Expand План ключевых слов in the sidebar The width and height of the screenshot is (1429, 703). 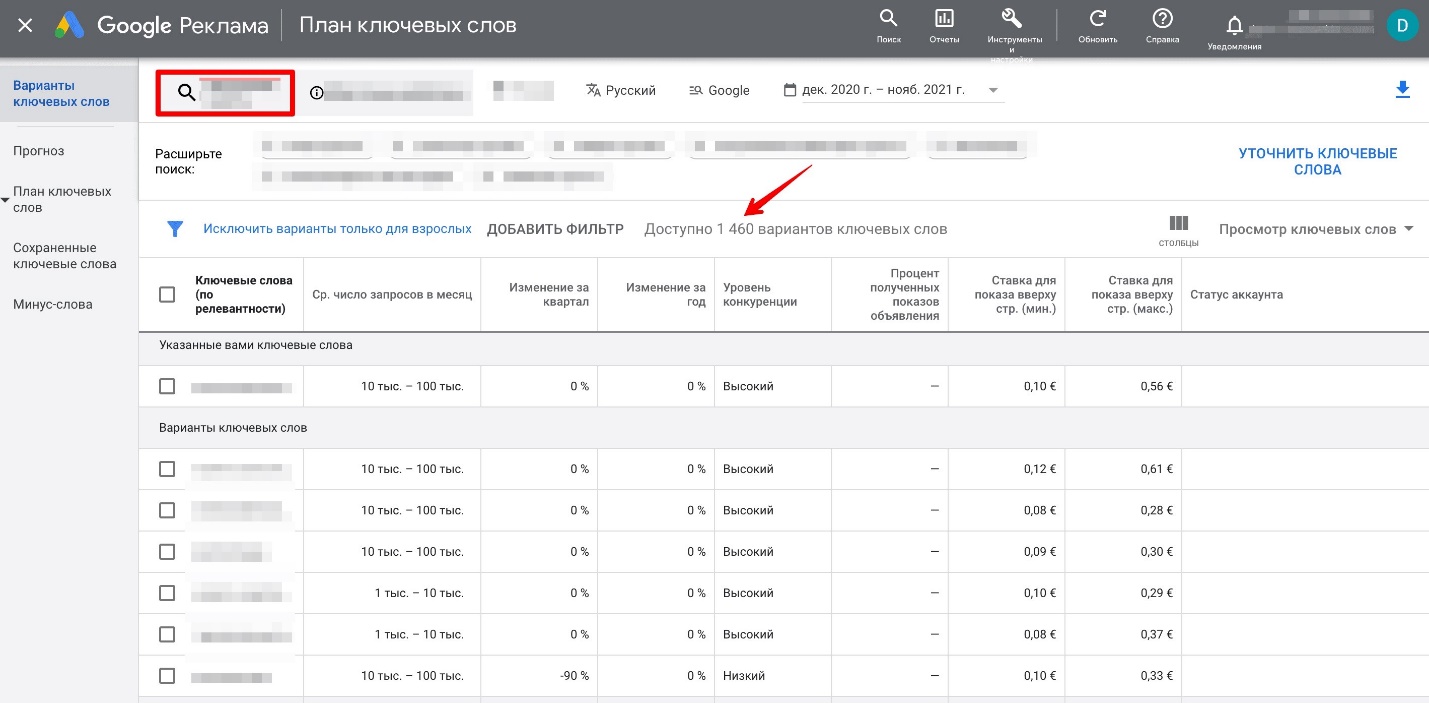click(61, 199)
